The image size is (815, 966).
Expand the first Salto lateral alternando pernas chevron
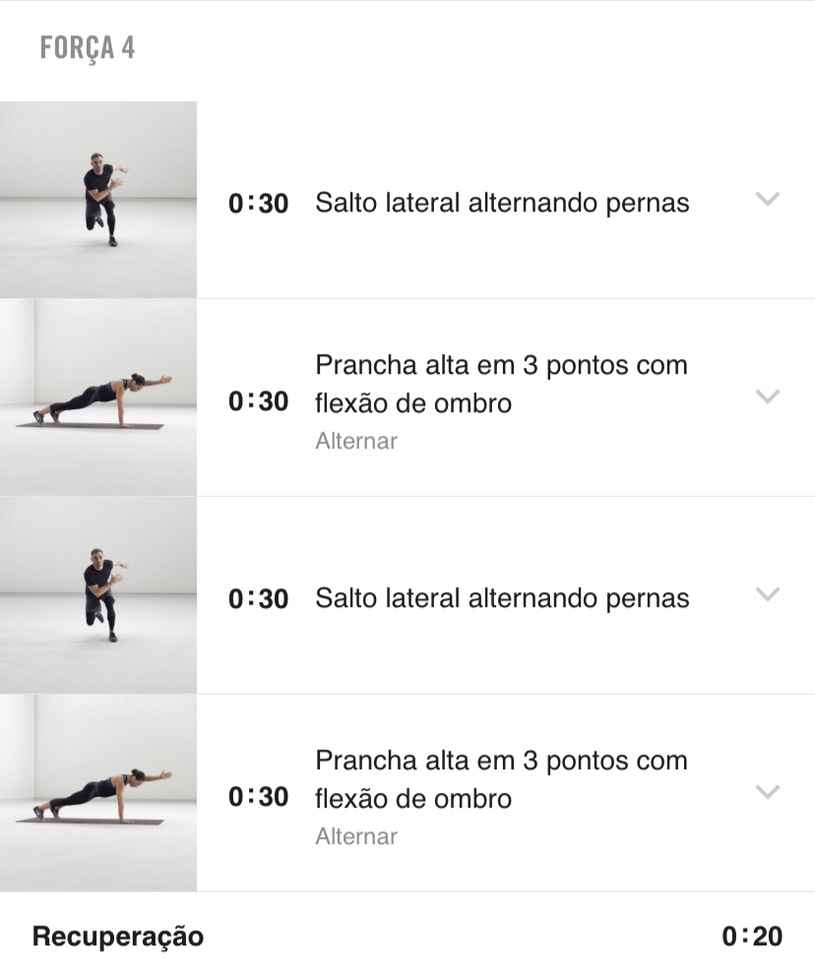click(x=767, y=199)
